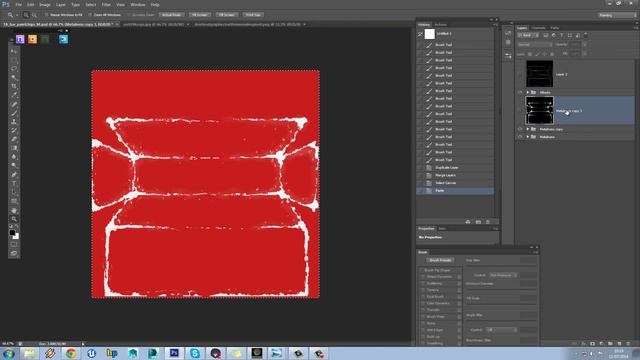This screenshot has height=360, width=640.
Task: Click the Minimum Diameter slider in Brush panel
Action: point(501,289)
